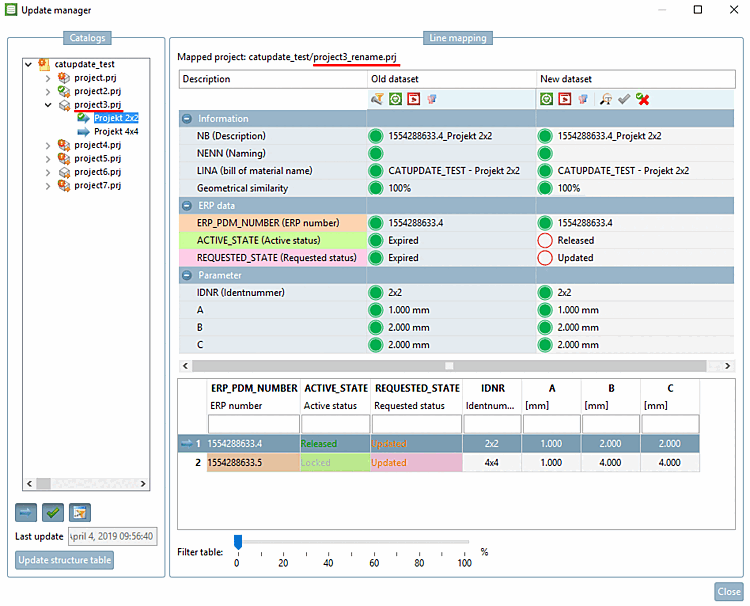Click the table filter button below catalog tree

pyautogui.click(x=80, y=513)
